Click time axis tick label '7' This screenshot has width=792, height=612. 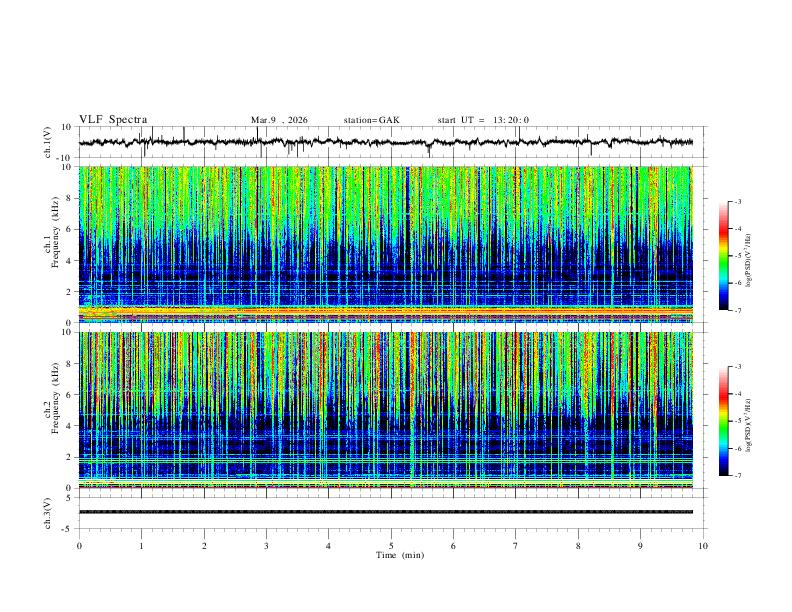coord(516,546)
